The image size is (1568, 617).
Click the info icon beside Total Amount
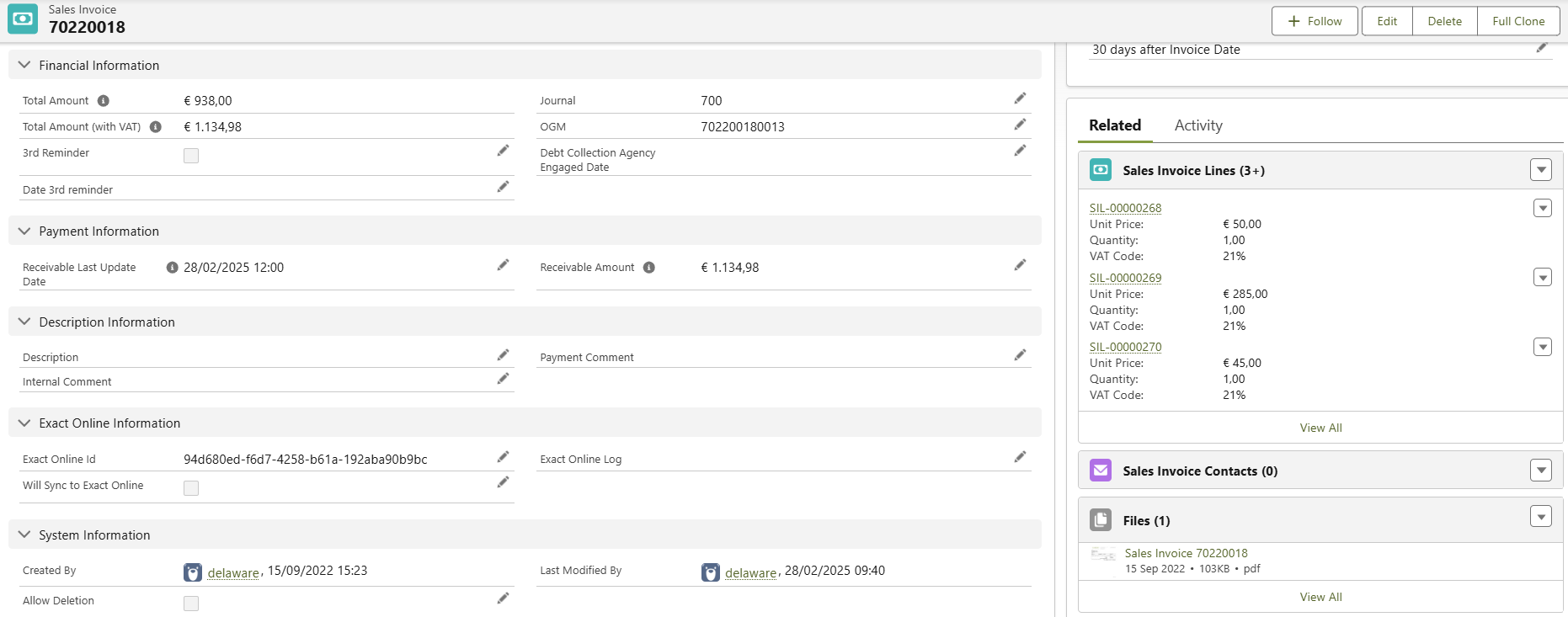click(104, 101)
